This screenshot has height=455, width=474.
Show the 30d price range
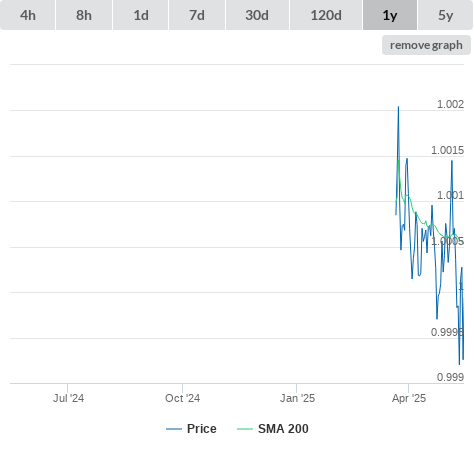tap(257, 15)
